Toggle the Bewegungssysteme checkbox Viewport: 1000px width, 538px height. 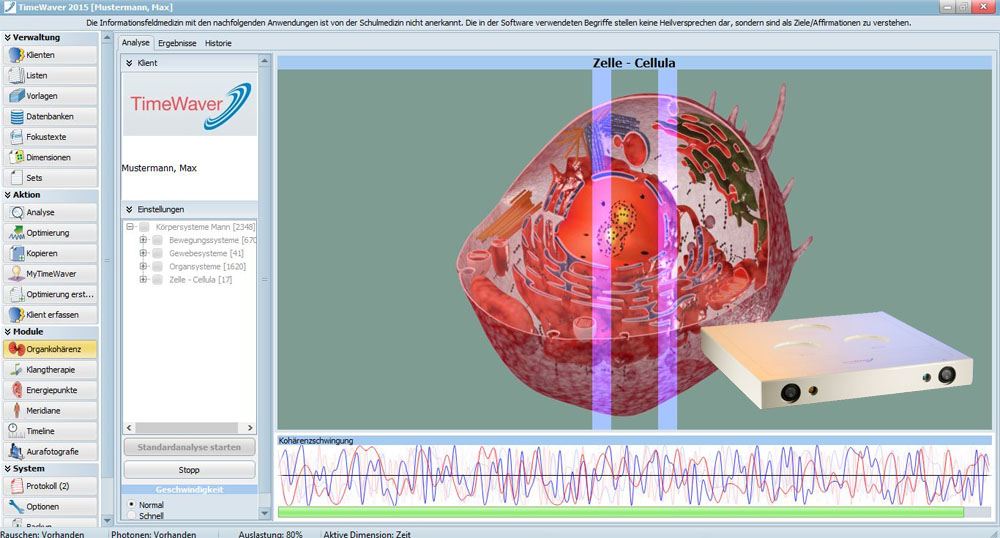coord(158,240)
